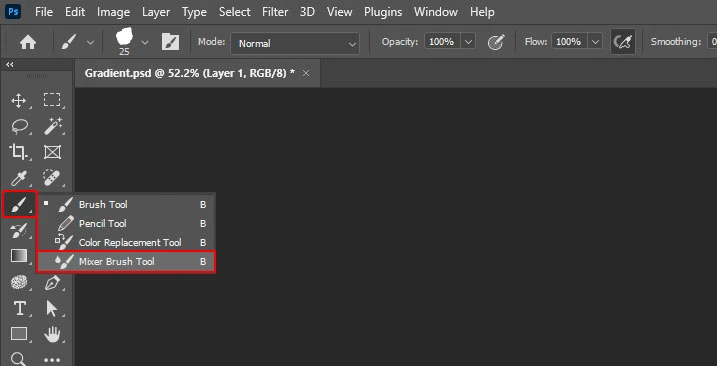Collapse the toolbar with double-arrow
This screenshot has width=717, height=366.
tap(10, 65)
